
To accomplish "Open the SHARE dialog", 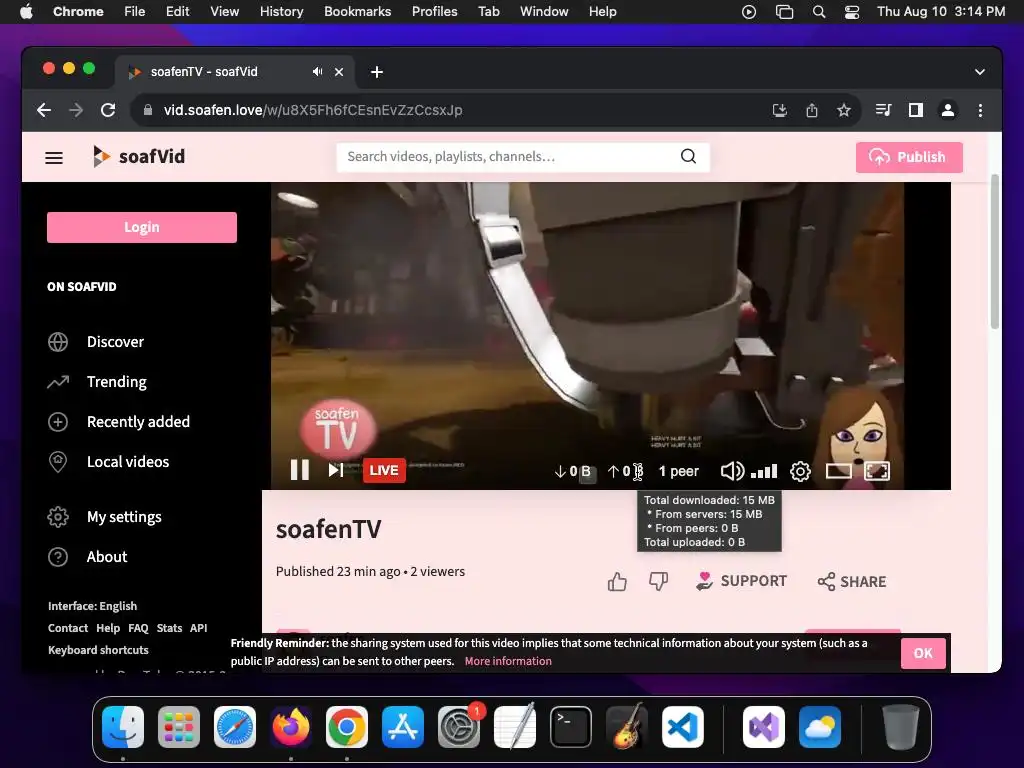I will 852,582.
